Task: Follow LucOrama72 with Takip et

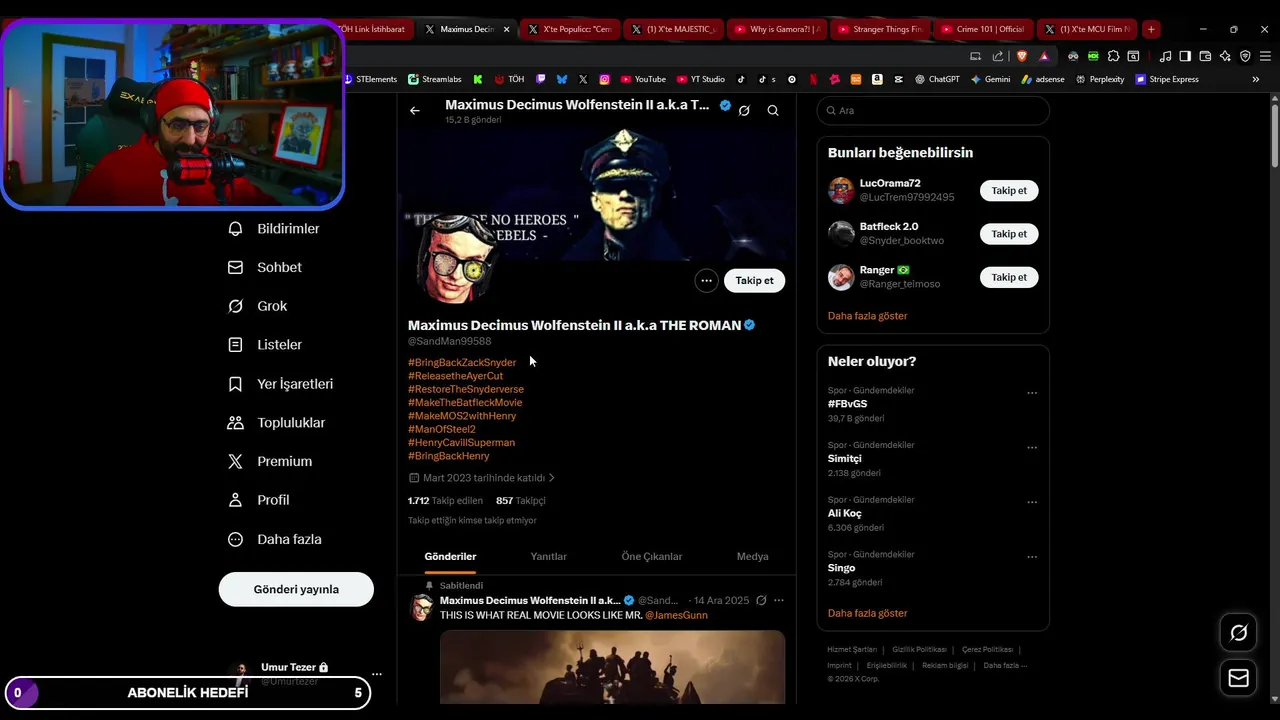Action: click(x=1009, y=191)
